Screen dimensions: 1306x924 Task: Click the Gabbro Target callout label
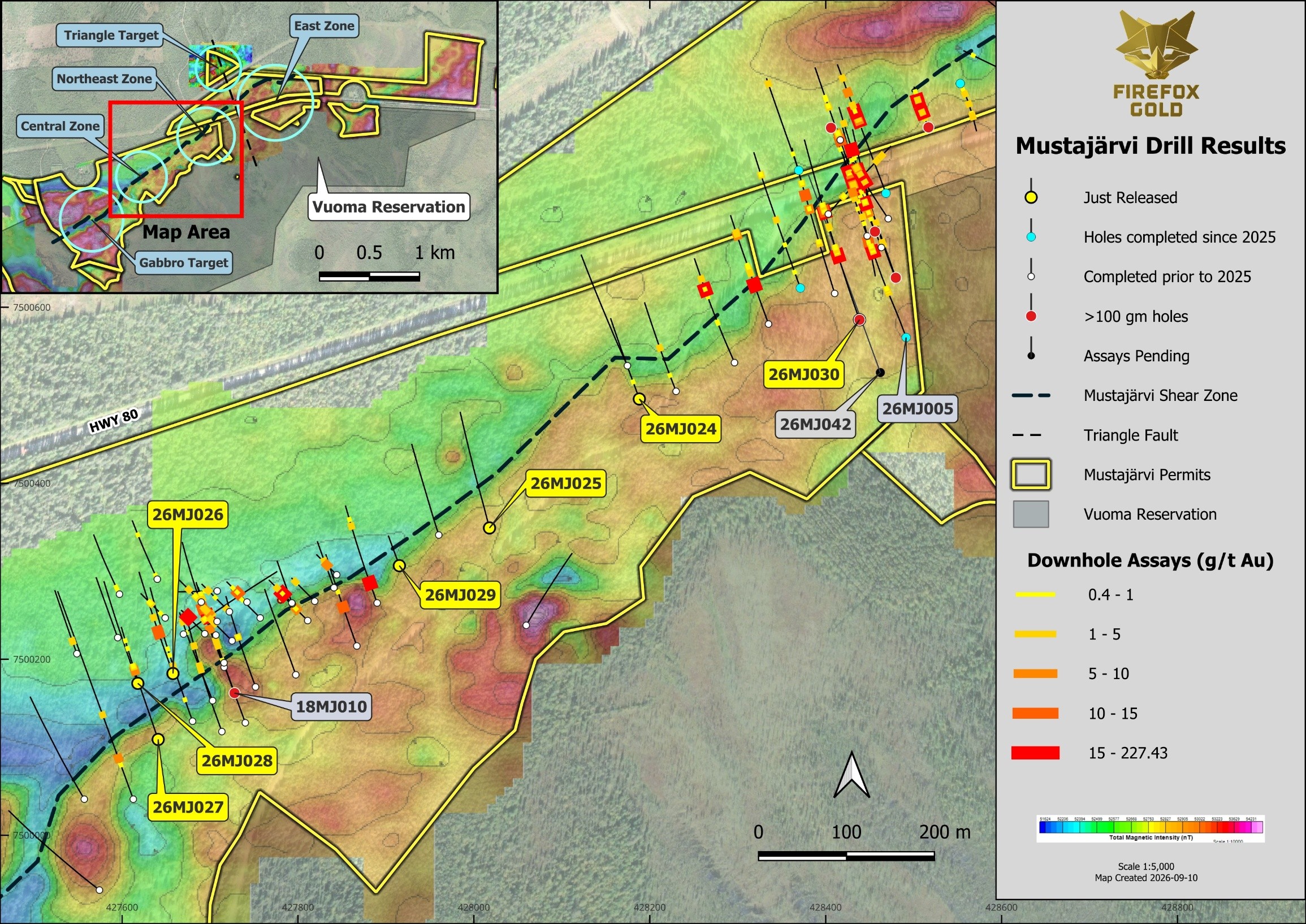tap(183, 263)
